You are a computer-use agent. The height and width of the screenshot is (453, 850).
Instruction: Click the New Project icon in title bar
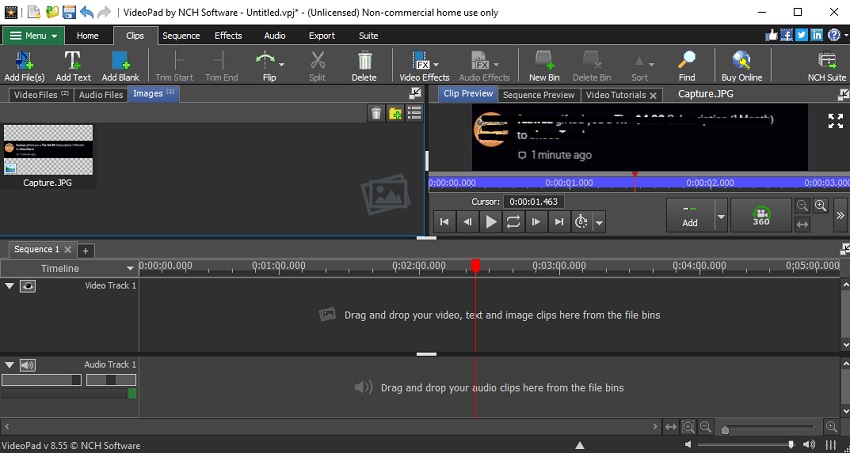pos(34,12)
